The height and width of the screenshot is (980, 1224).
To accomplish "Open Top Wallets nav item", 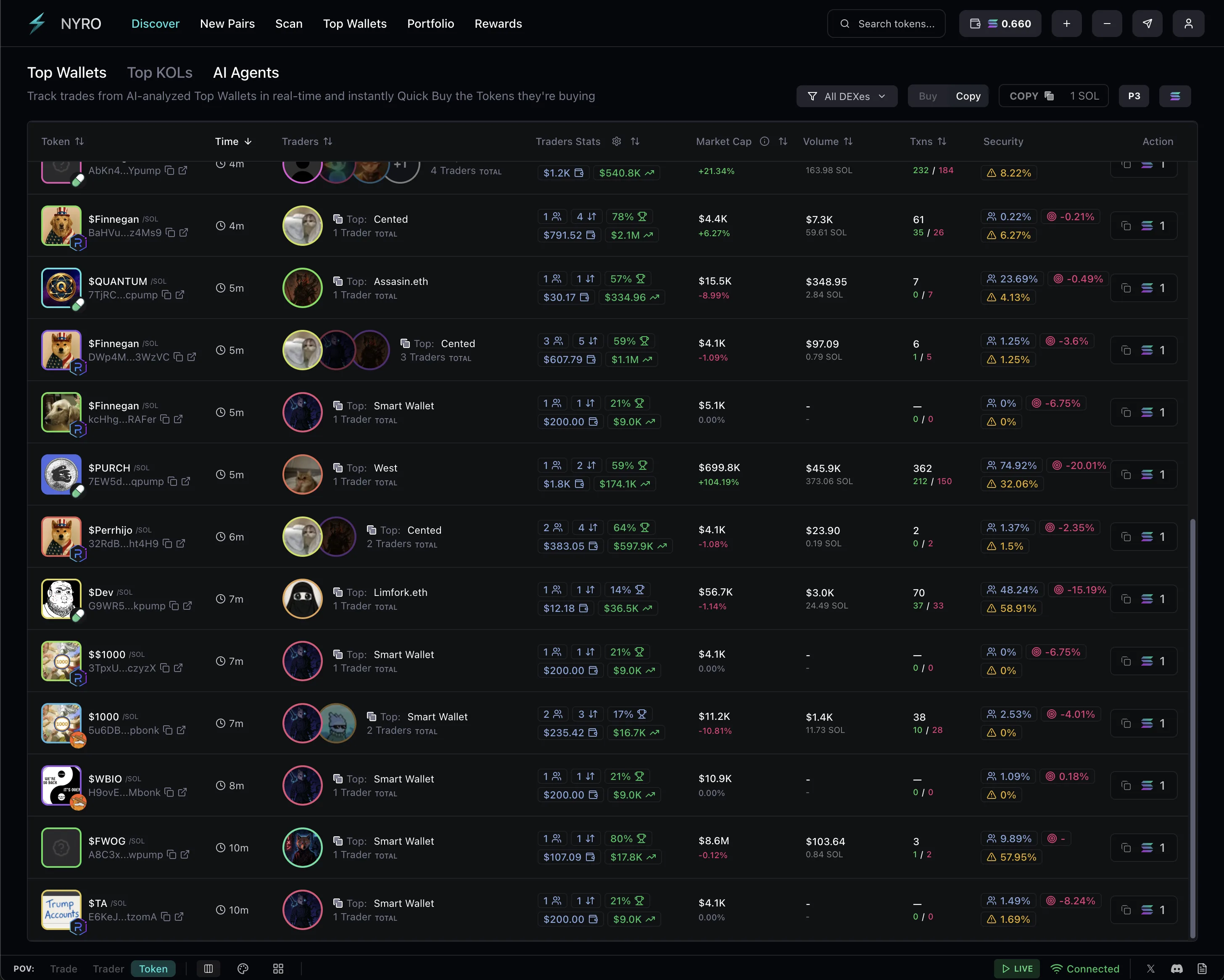I will (x=354, y=24).
